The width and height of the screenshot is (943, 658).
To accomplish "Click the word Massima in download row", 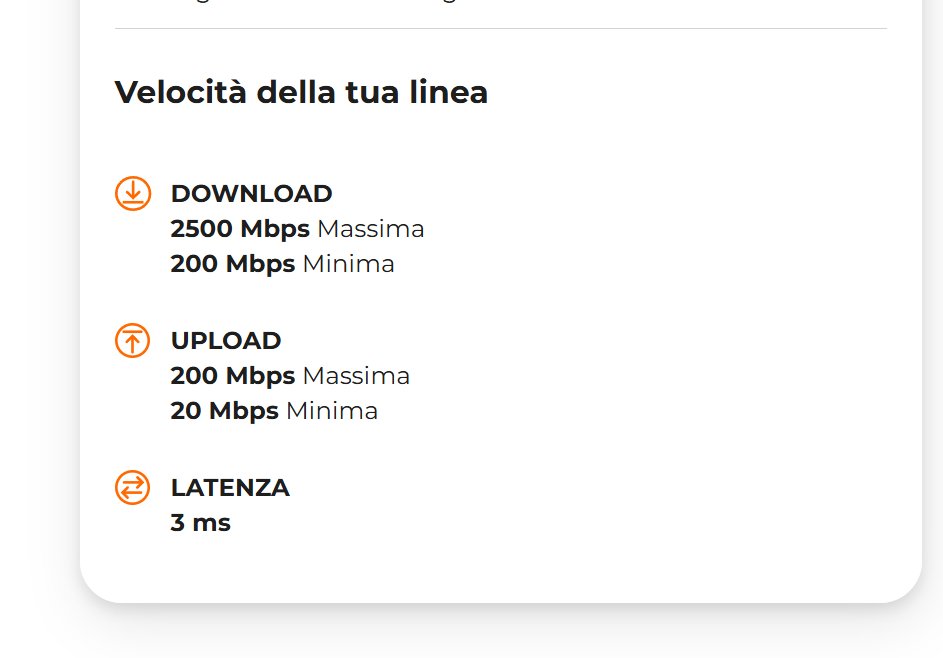I will tap(370, 229).
